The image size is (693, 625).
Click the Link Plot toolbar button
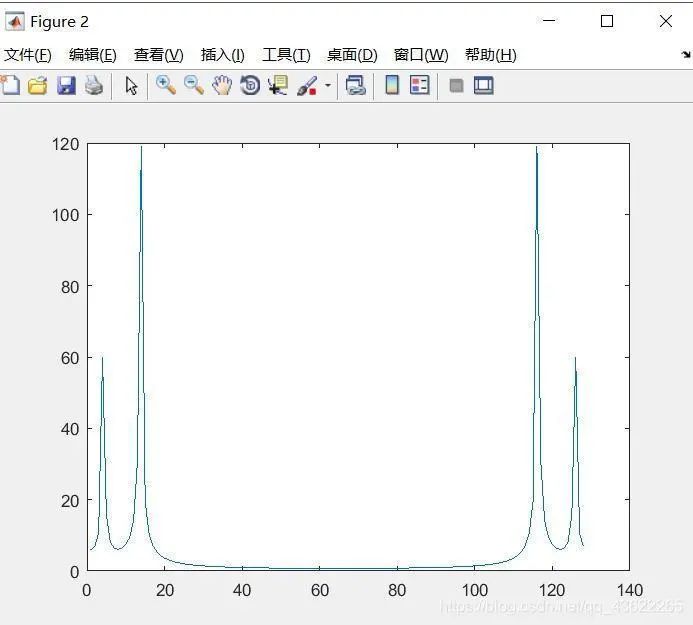click(356, 86)
